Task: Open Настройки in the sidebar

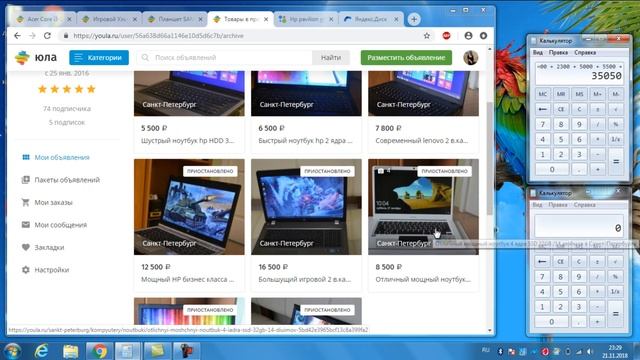Action: (51, 270)
